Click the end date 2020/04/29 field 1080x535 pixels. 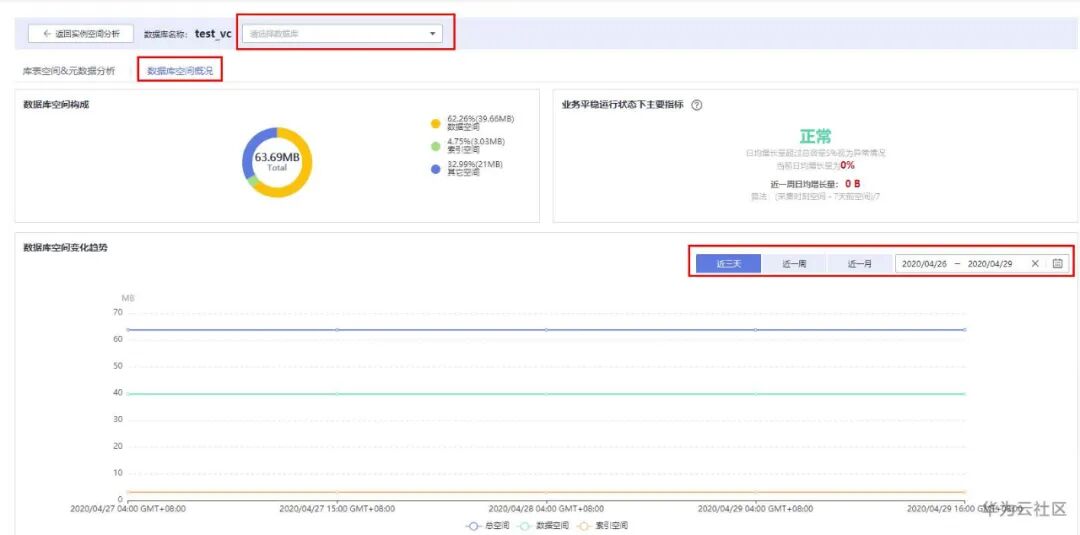[x=990, y=264]
